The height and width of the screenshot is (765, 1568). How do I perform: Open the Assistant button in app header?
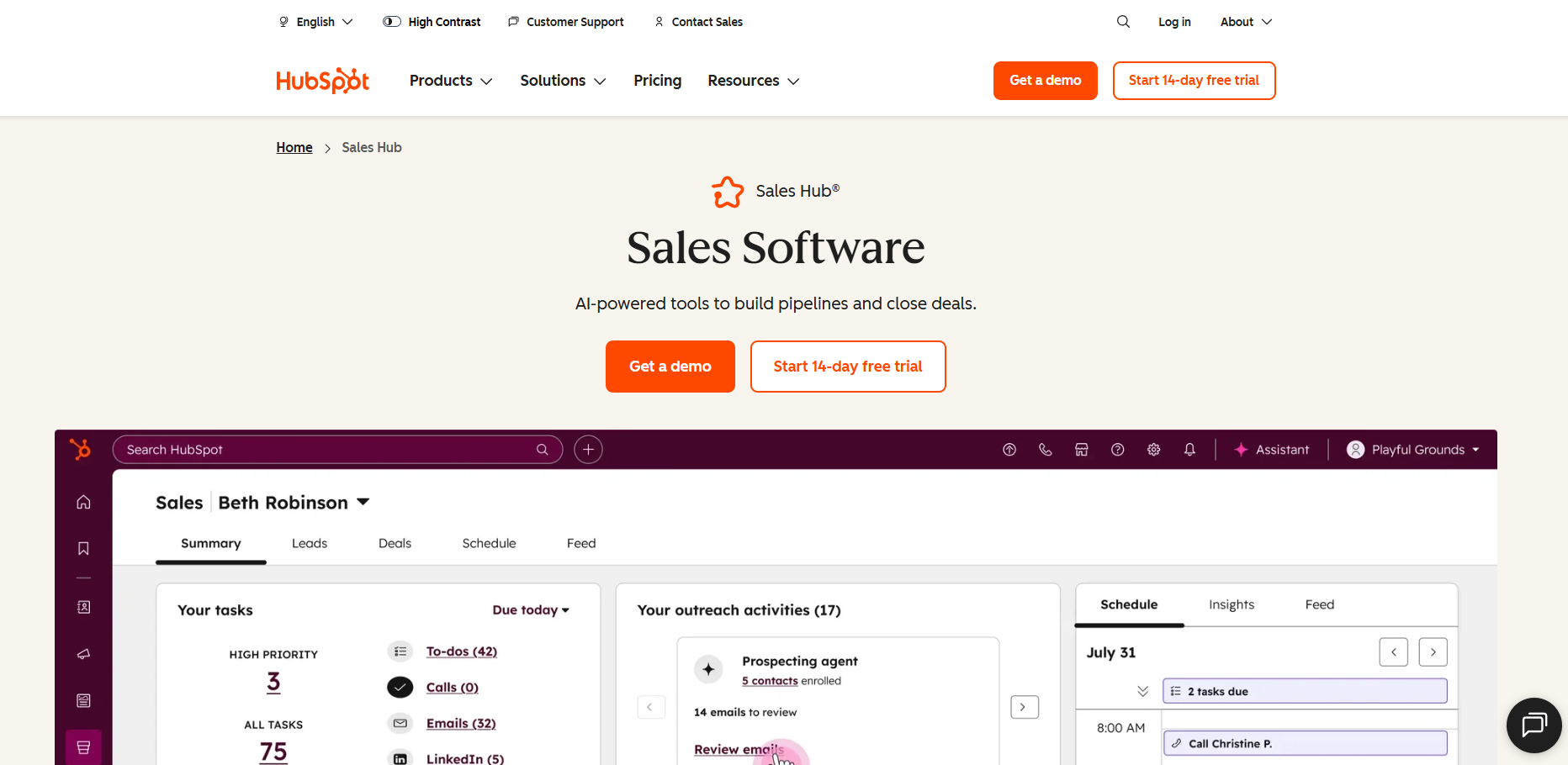point(1272,450)
